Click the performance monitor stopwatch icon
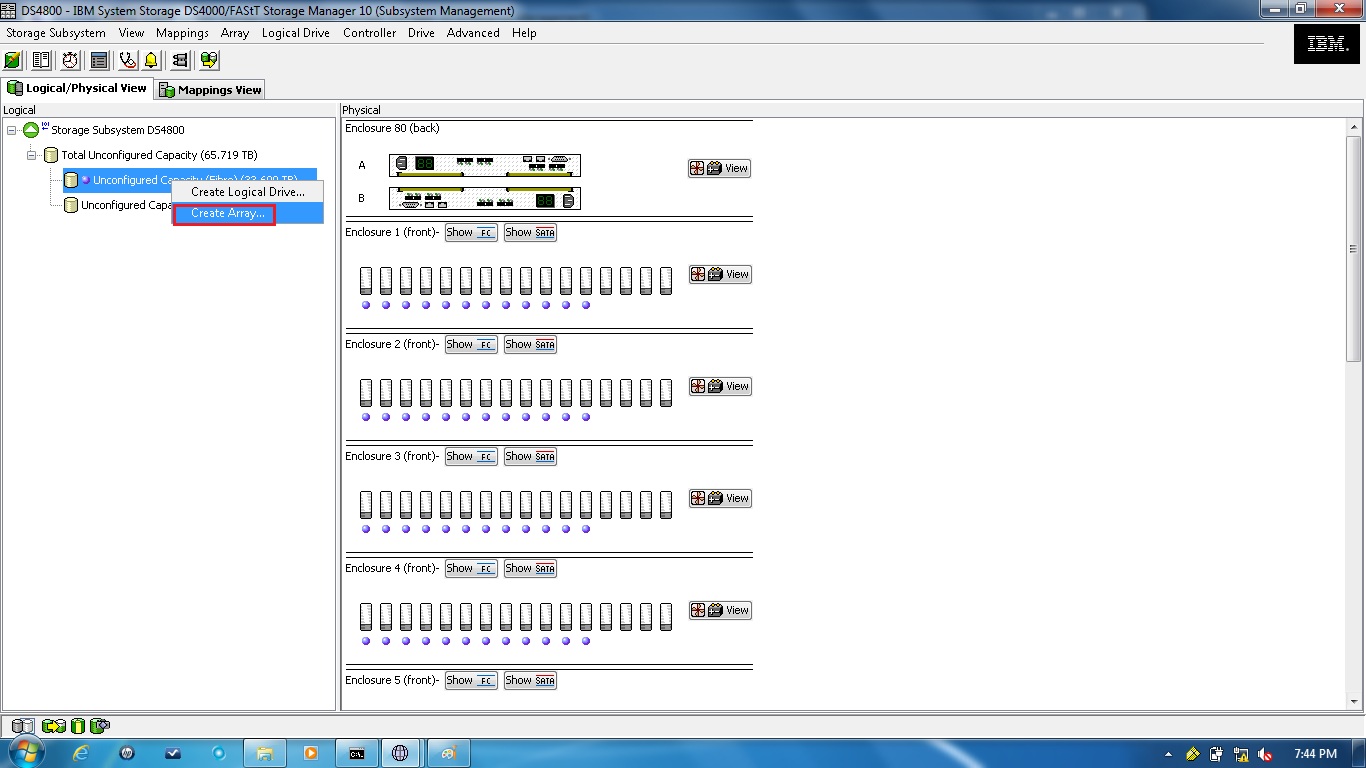 point(69,60)
